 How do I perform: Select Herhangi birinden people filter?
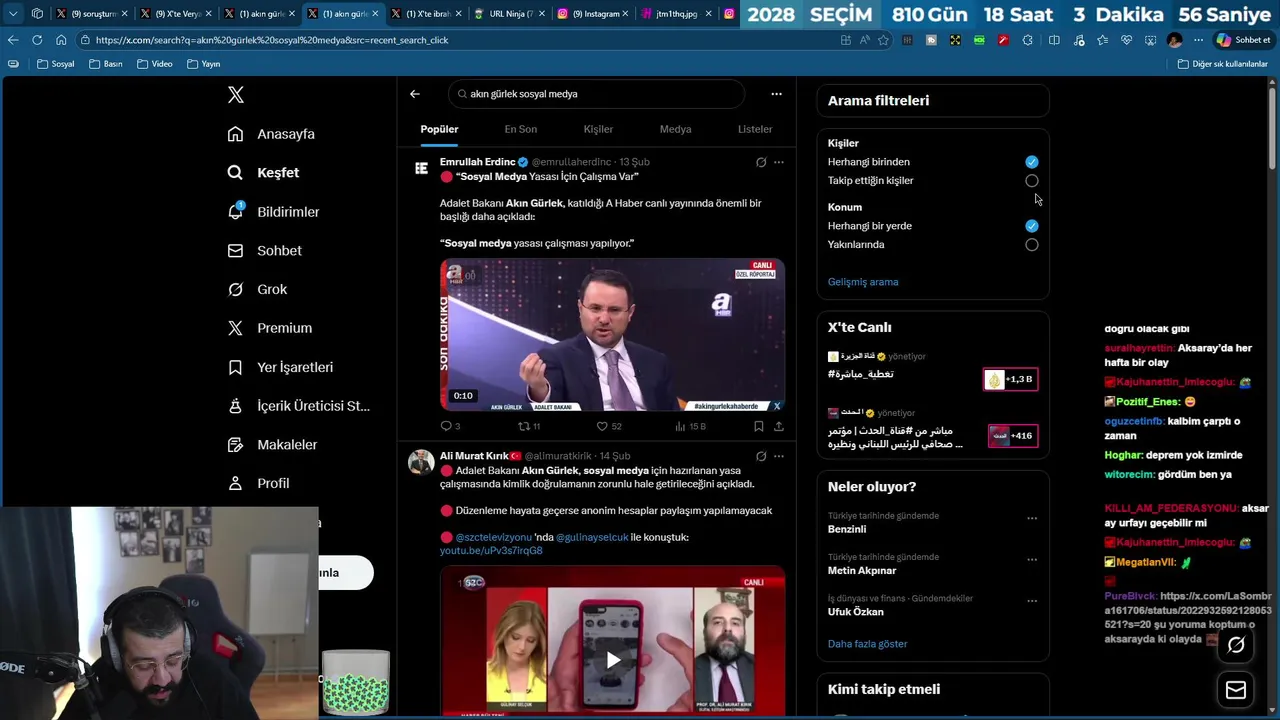coord(1032,162)
